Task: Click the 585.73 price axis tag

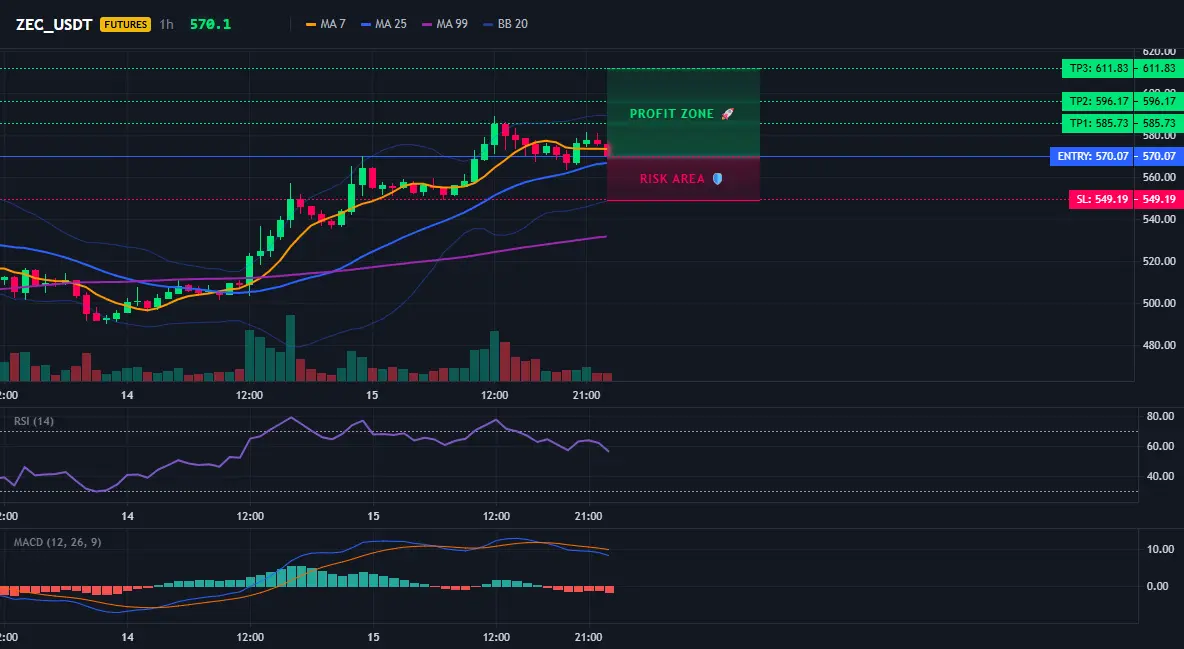Action: pyautogui.click(x=1159, y=122)
